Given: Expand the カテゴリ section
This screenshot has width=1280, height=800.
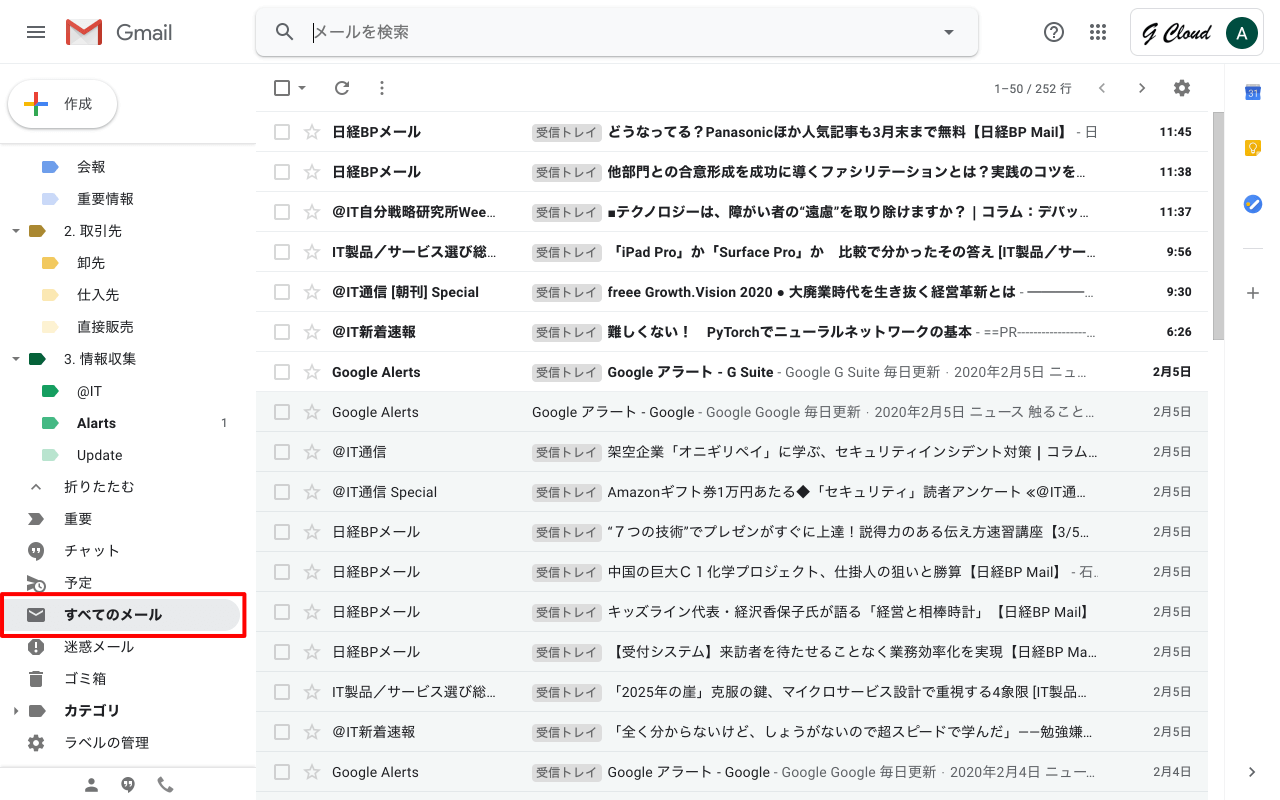Looking at the screenshot, I should [15, 711].
